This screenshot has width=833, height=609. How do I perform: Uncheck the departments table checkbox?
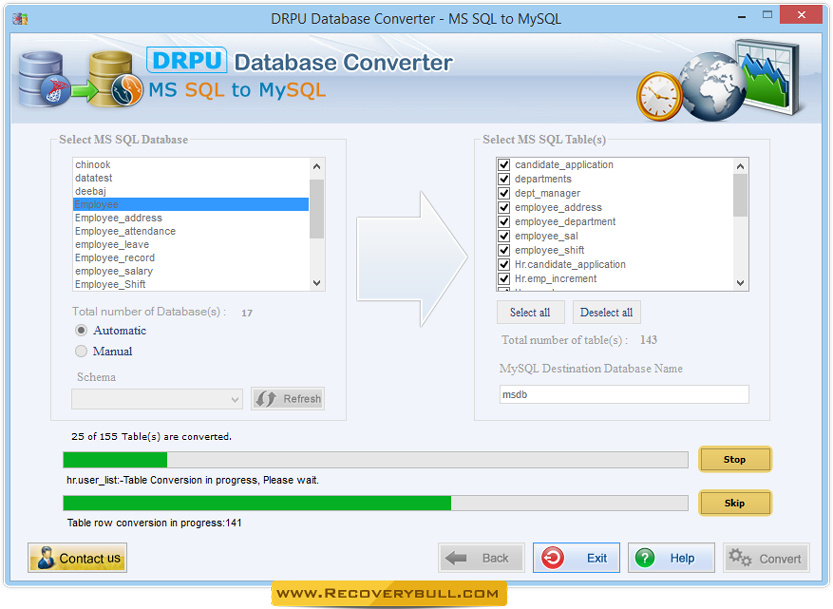[x=504, y=179]
